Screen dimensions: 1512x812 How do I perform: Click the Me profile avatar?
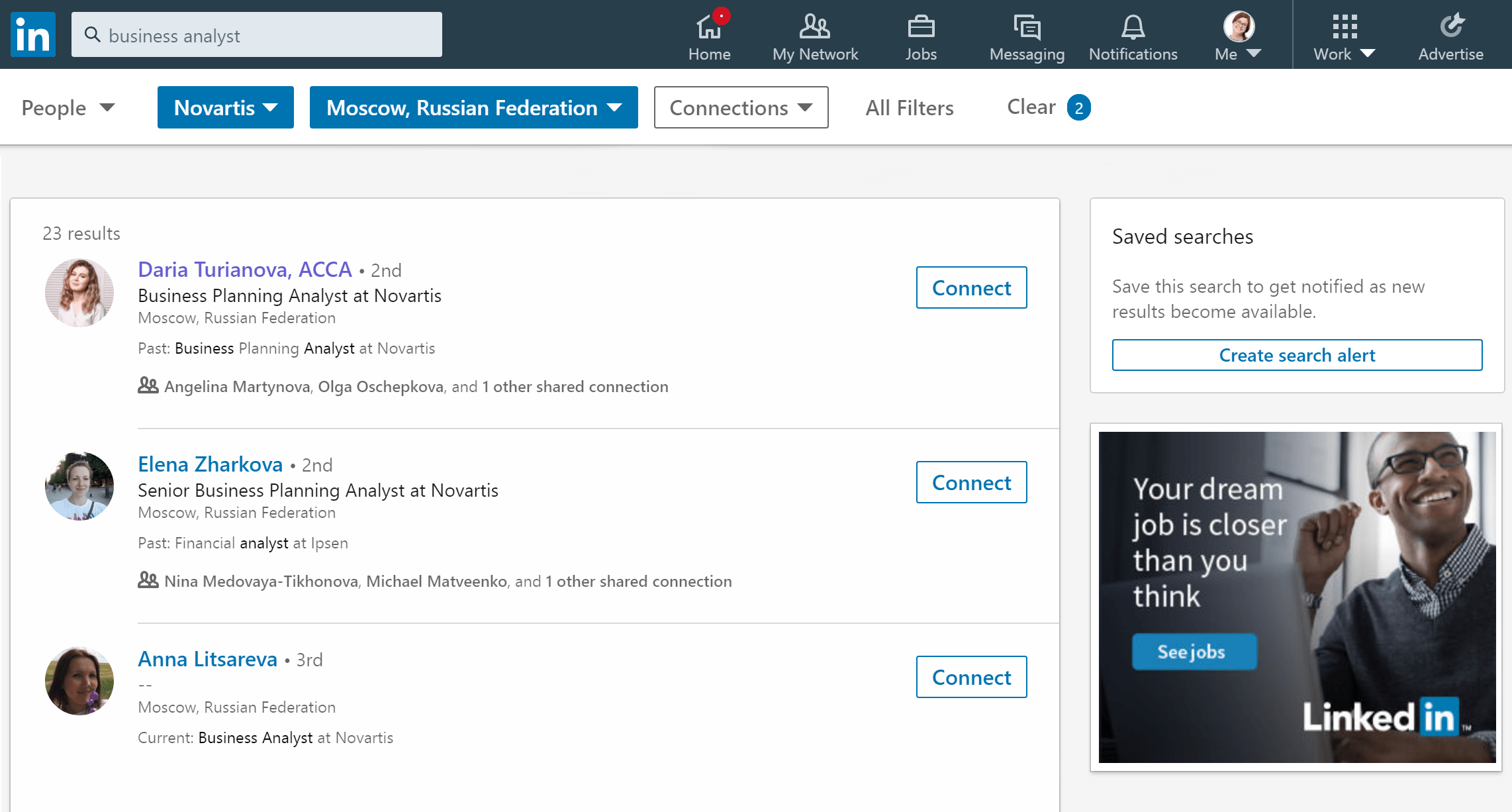click(1239, 26)
